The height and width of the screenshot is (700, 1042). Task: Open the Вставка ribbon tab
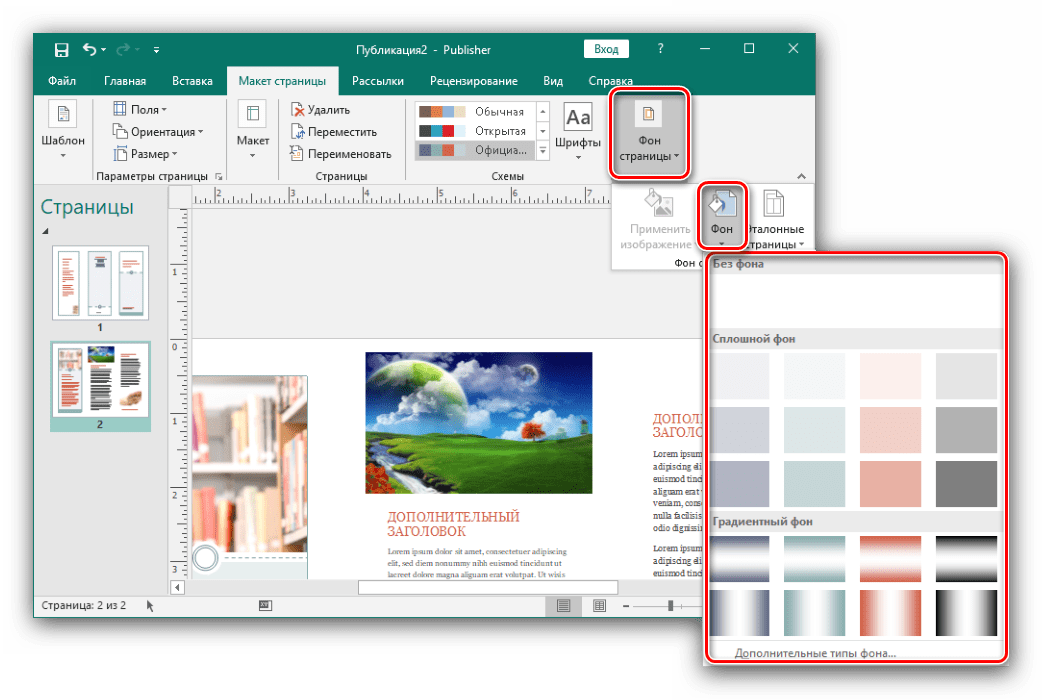[x=192, y=81]
